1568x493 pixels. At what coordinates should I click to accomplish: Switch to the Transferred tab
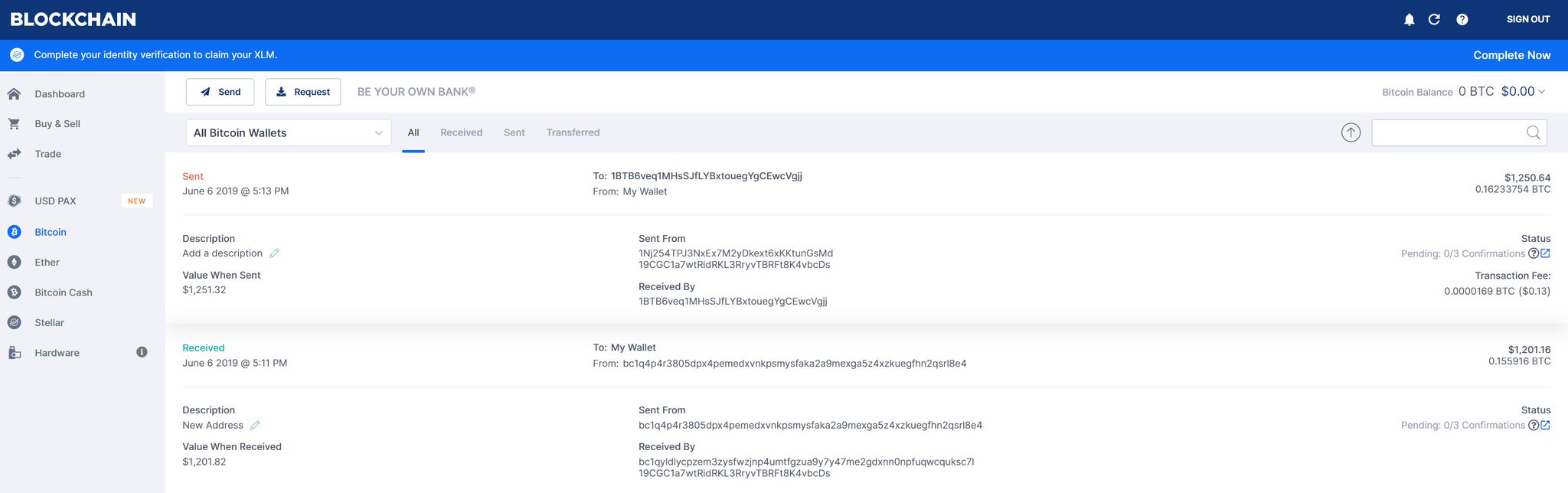pyautogui.click(x=573, y=132)
